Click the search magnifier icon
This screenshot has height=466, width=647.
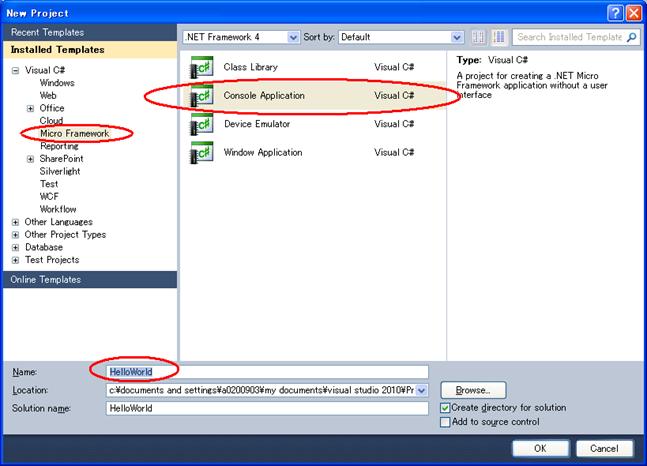tap(631, 37)
